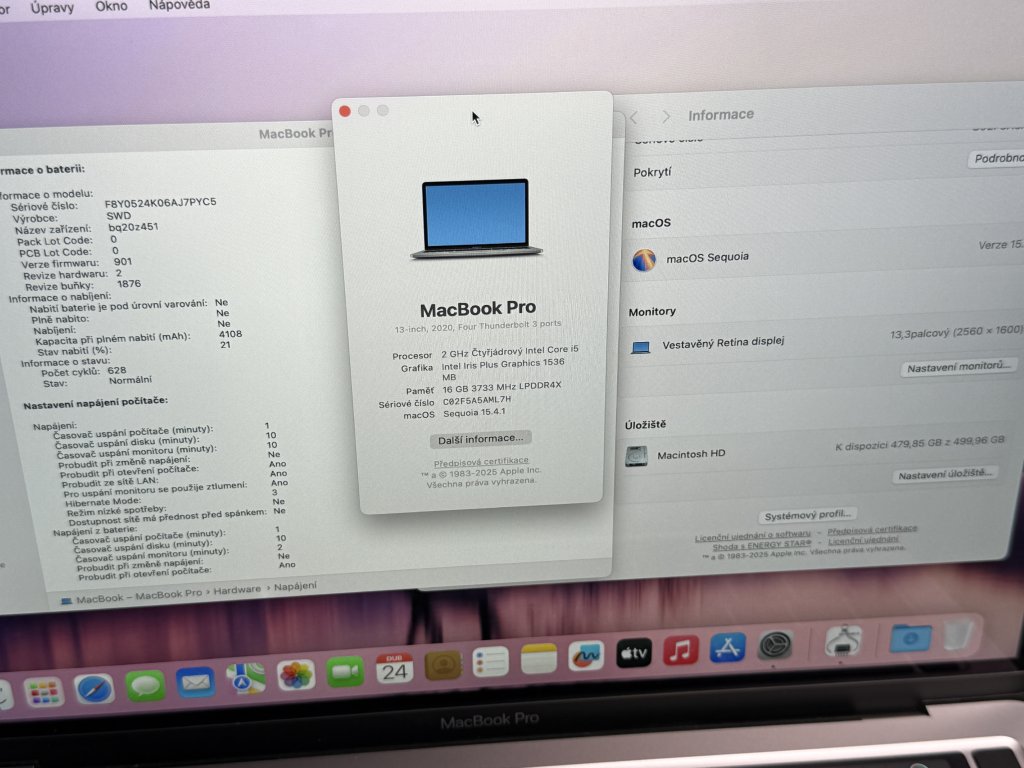The height and width of the screenshot is (768, 1024).
Task: Open the Calendar icon showing 24
Action: click(394, 668)
